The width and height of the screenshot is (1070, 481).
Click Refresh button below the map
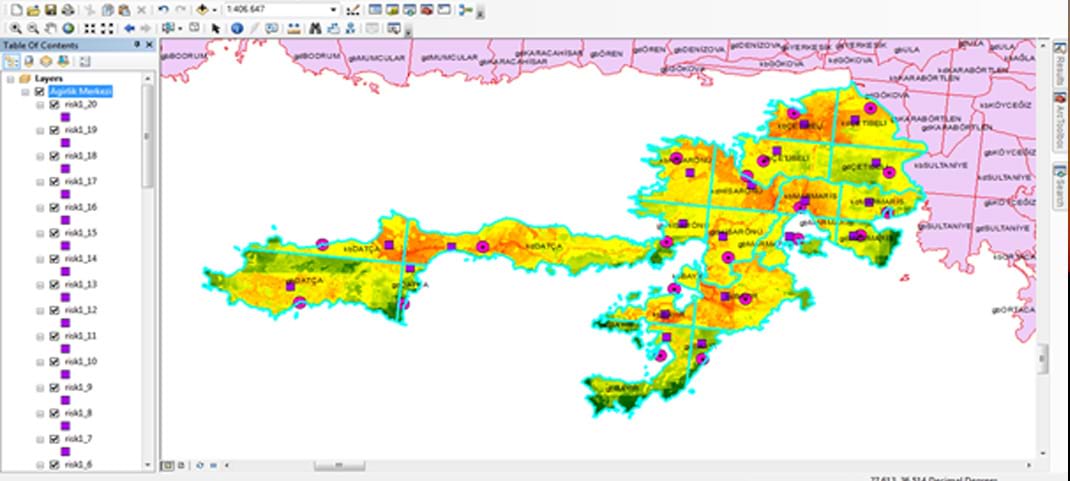click(x=200, y=466)
